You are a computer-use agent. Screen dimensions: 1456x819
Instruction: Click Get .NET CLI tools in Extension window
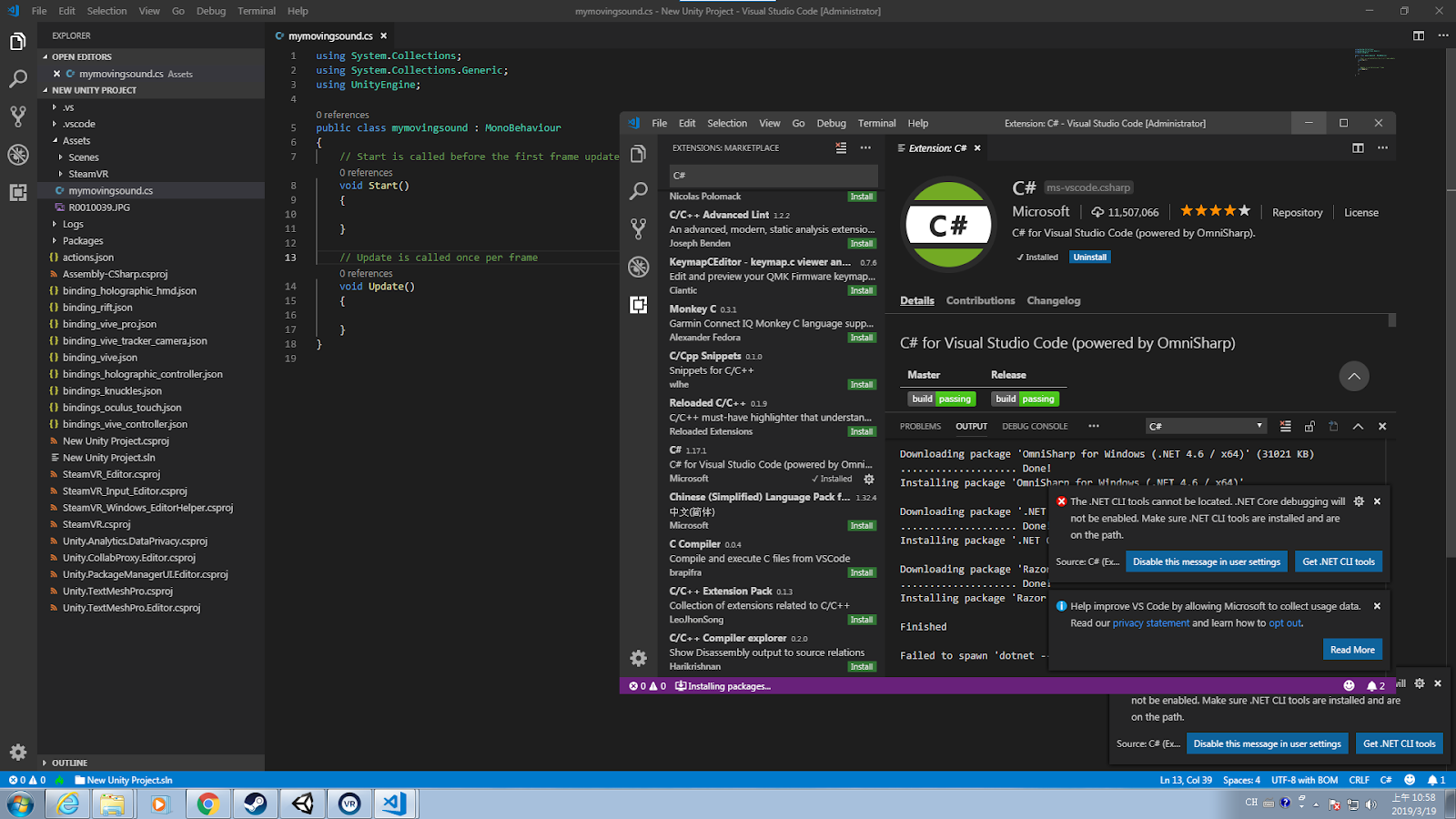[x=1339, y=561]
